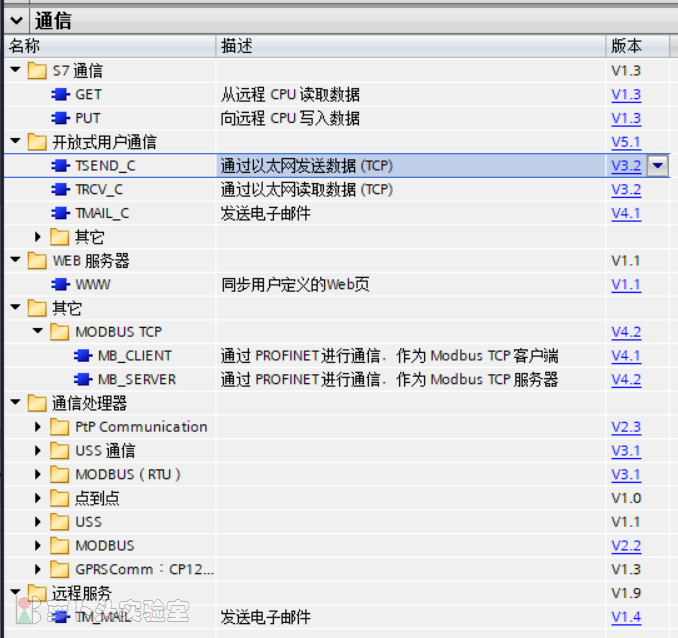Open the V5.1 link for 开放式用户通信
Image resolution: width=678 pixels, height=638 pixels.
[626, 142]
